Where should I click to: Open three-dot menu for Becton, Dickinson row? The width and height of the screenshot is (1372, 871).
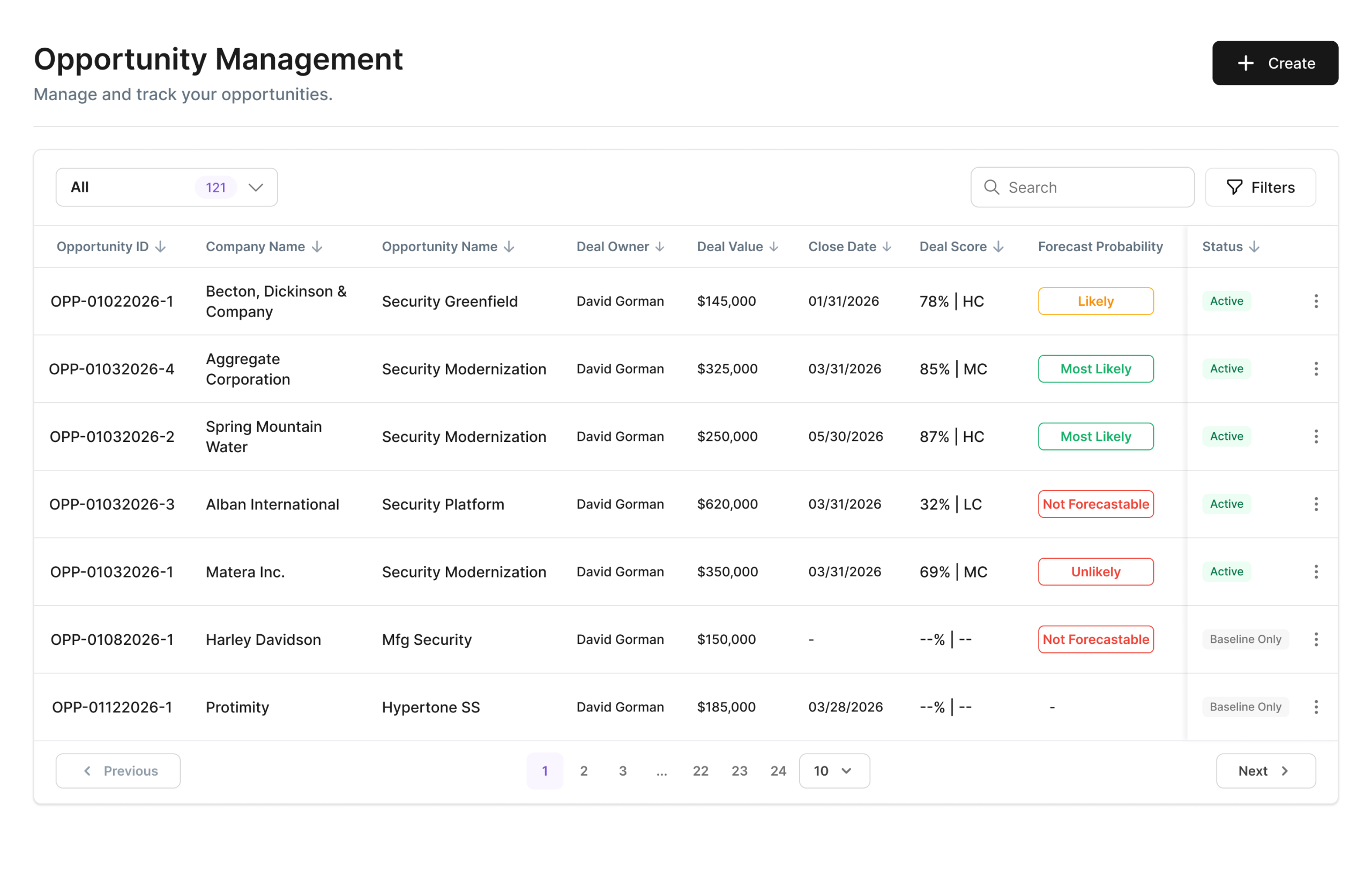click(x=1316, y=302)
